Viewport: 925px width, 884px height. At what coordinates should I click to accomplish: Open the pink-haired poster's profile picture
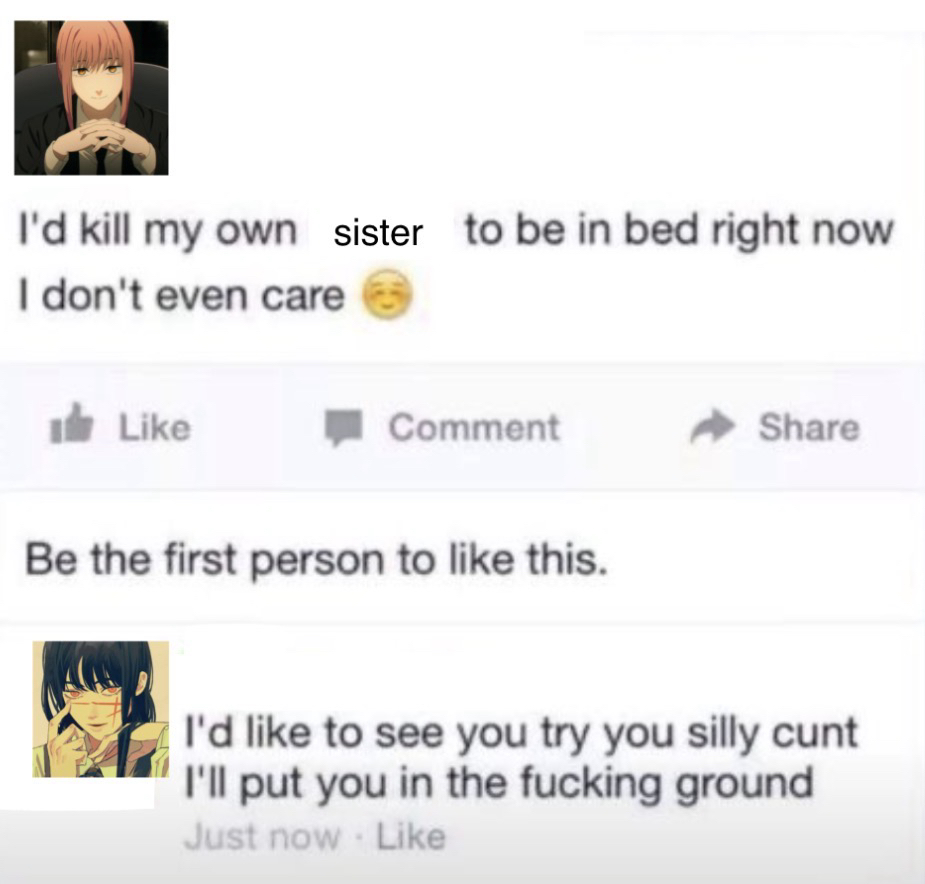coord(91,97)
